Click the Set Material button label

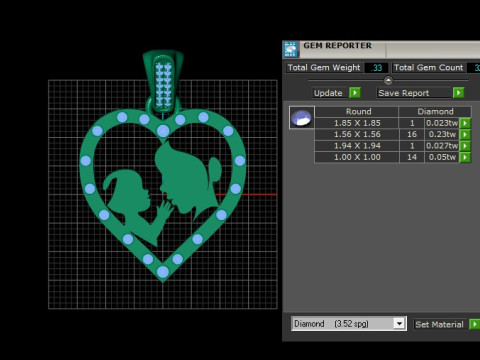(x=439, y=324)
